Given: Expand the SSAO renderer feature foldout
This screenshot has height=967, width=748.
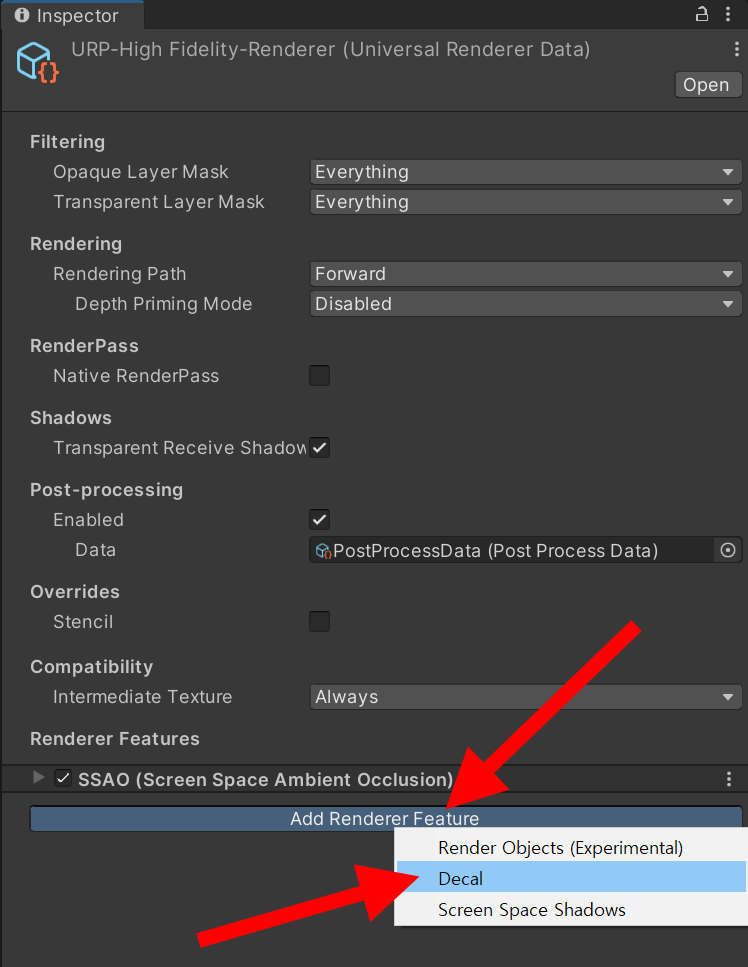Looking at the screenshot, I should 39,778.
